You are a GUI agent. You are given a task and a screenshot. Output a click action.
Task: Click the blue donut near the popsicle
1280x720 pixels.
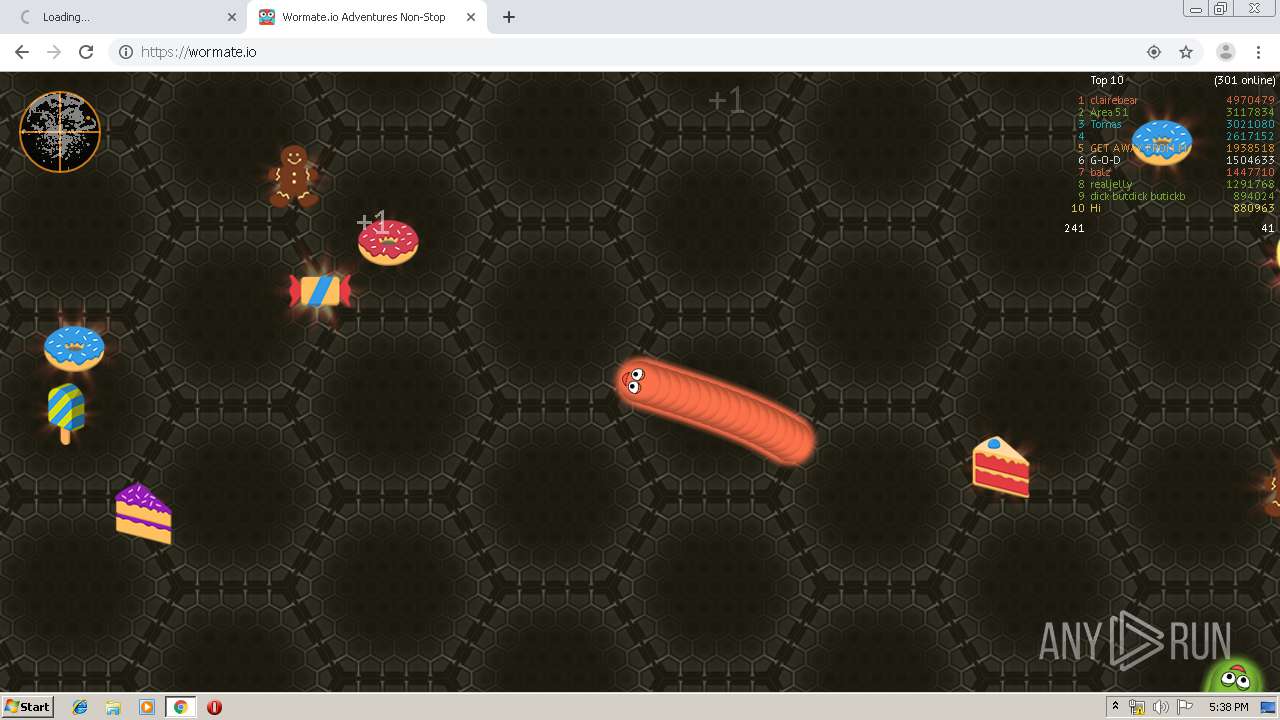(x=74, y=348)
